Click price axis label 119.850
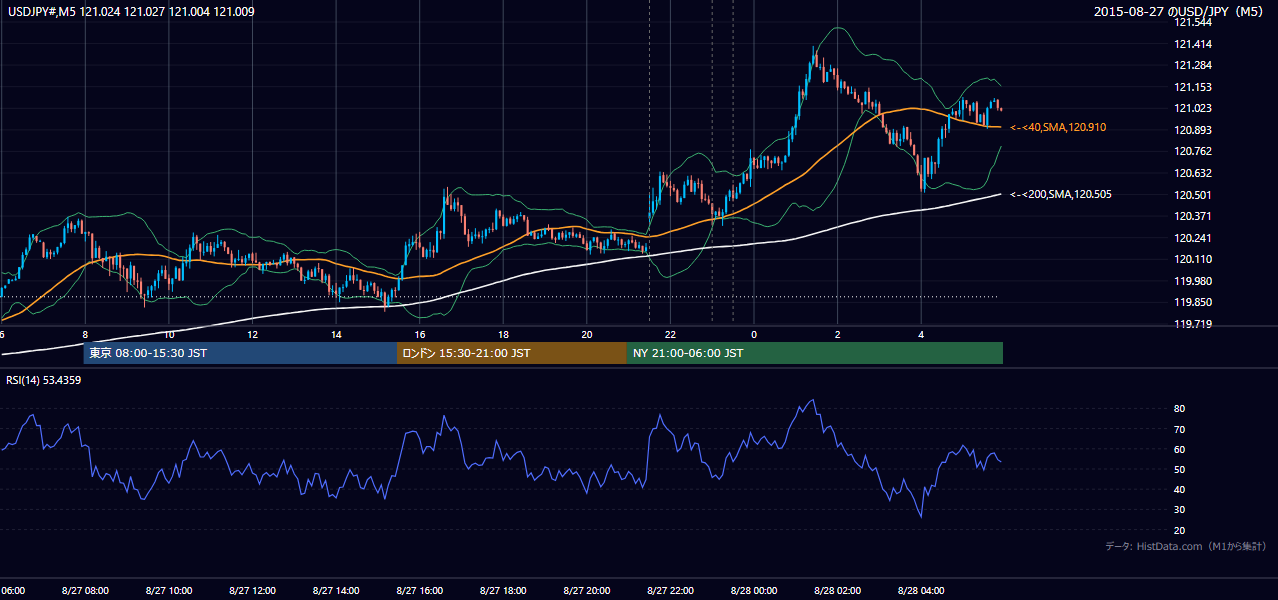This screenshot has height=600, width=1278. [x=1192, y=303]
